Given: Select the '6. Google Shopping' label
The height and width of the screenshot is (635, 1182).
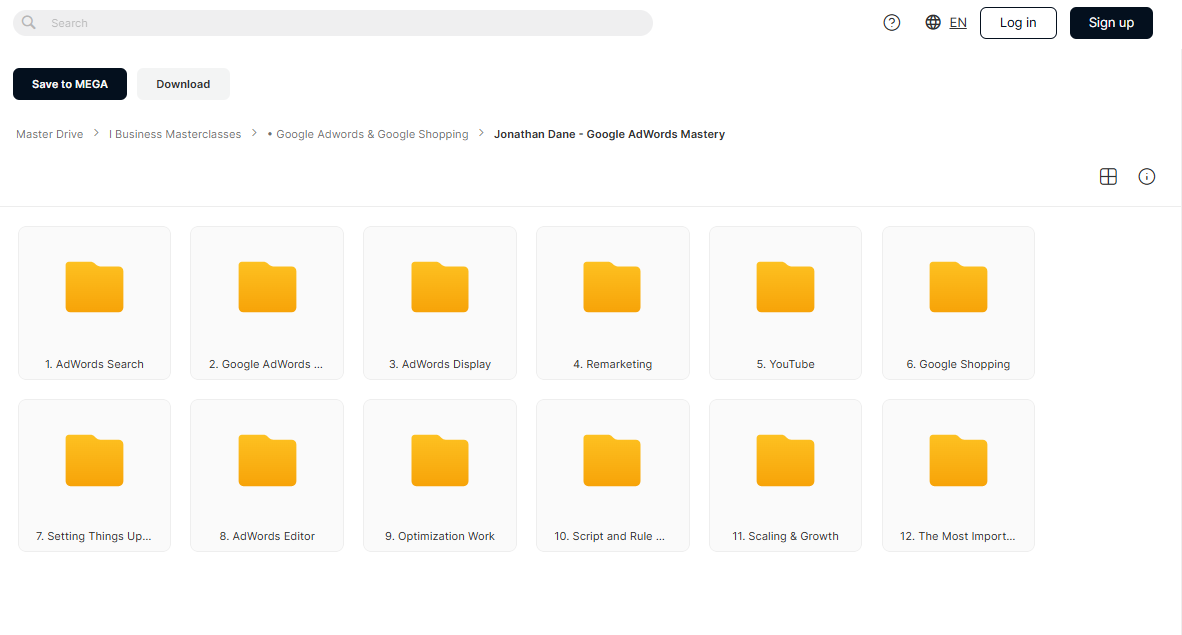Looking at the screenshot, I should 958,364.
